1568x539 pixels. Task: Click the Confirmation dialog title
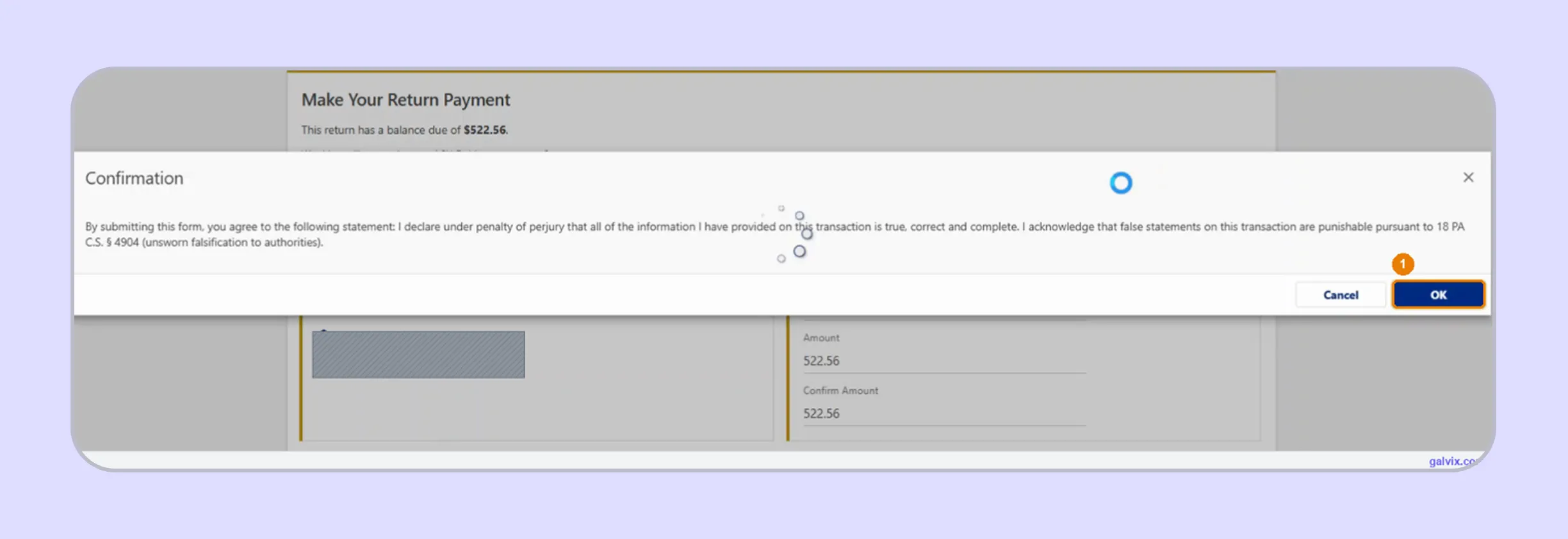click(134, 178)
